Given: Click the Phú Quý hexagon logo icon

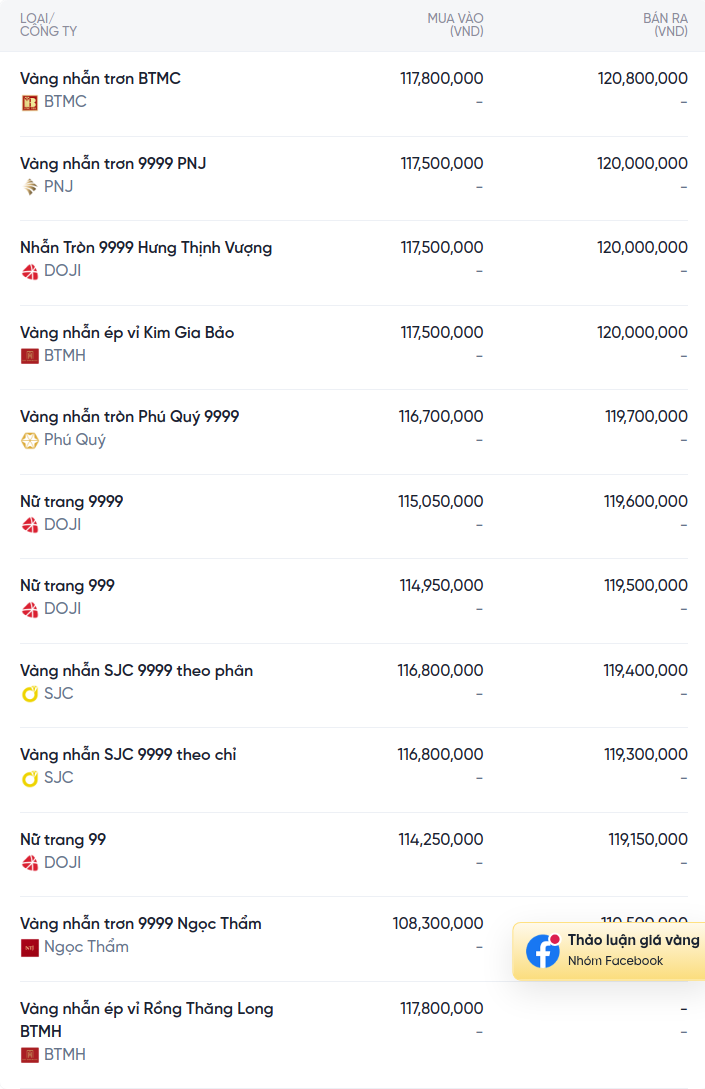Looking at the screenshot, I should pyautogui.click(x=30, y=440).
